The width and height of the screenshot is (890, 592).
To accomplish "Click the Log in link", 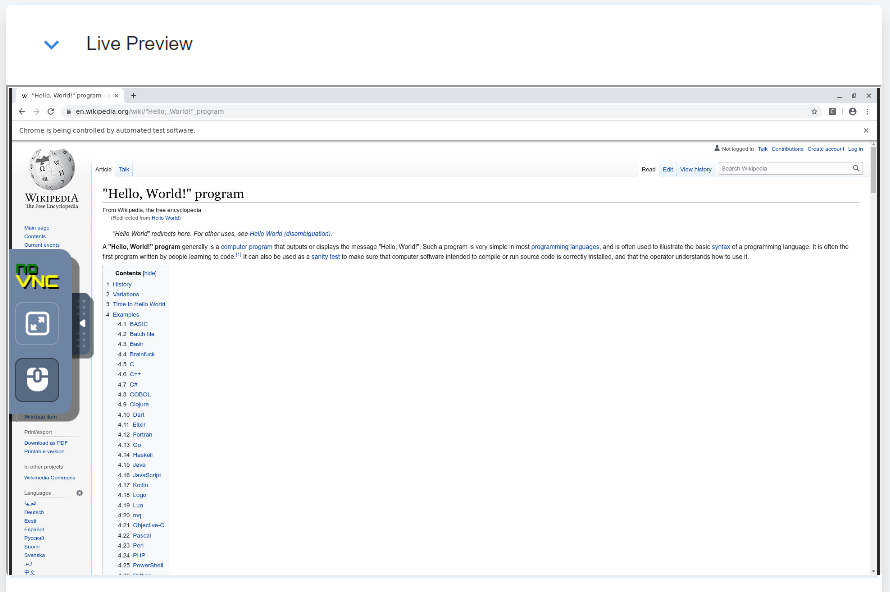I will coord(855,149).
